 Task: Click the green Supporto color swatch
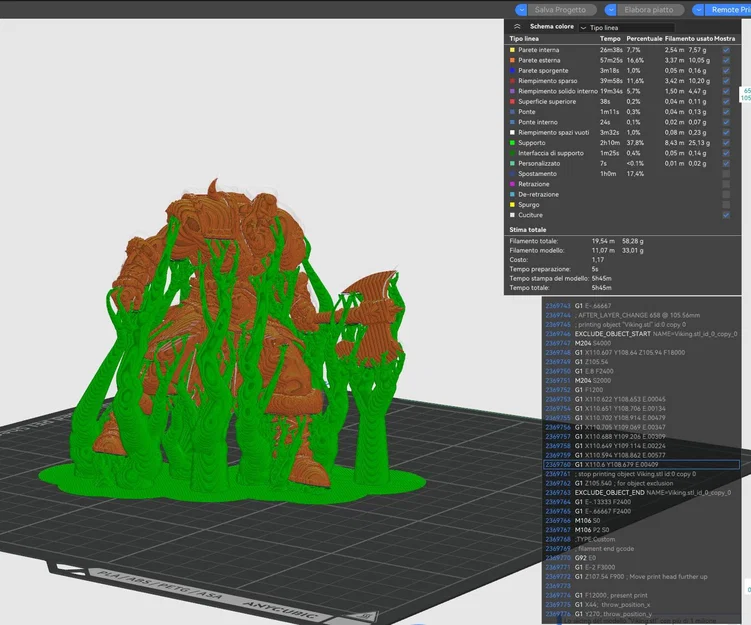point(513,142)
